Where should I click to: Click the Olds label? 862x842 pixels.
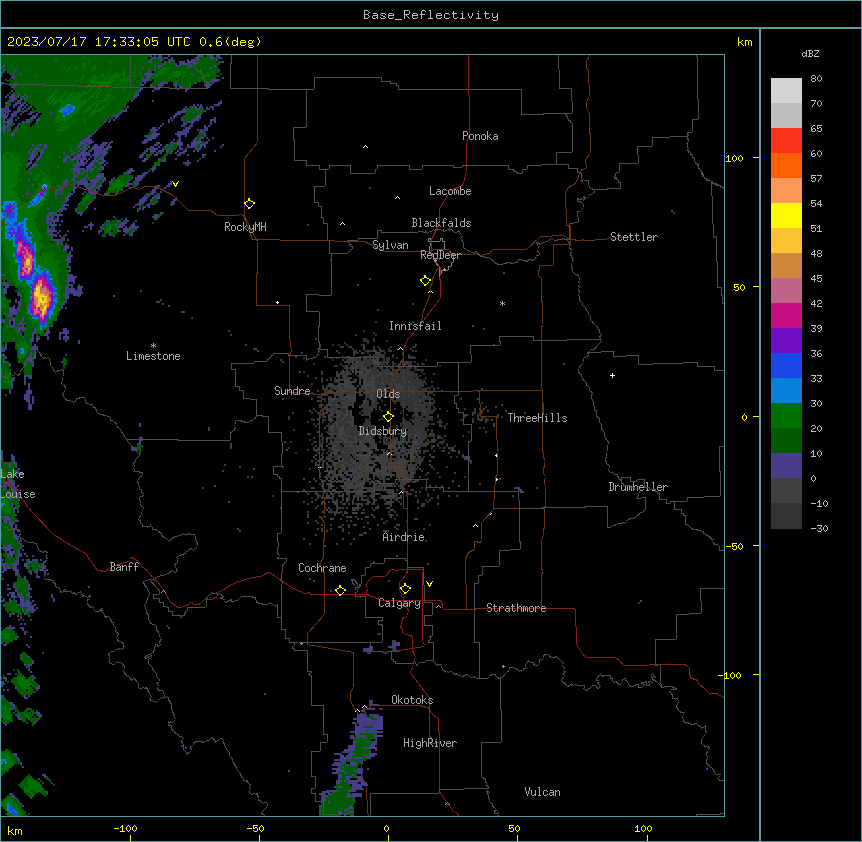click(x=388, y=394)
